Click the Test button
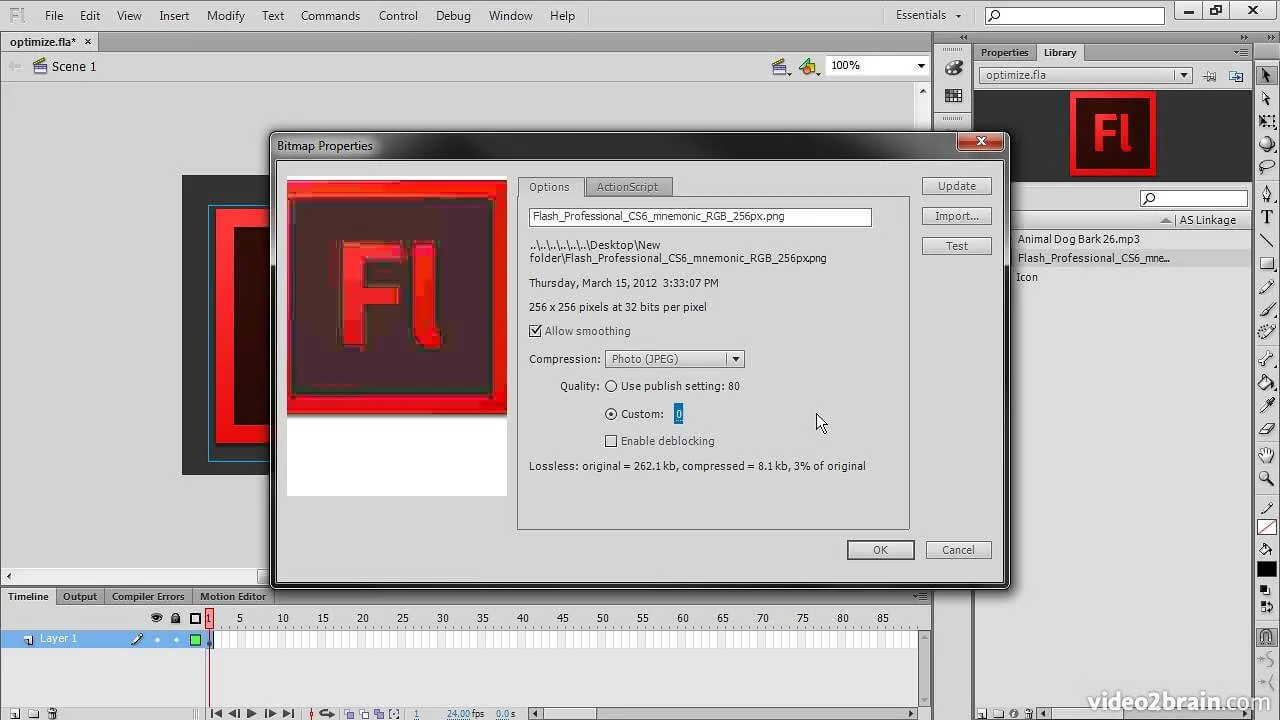The width and height of the screenshot is (1280, 720). (x=957, y=246)
